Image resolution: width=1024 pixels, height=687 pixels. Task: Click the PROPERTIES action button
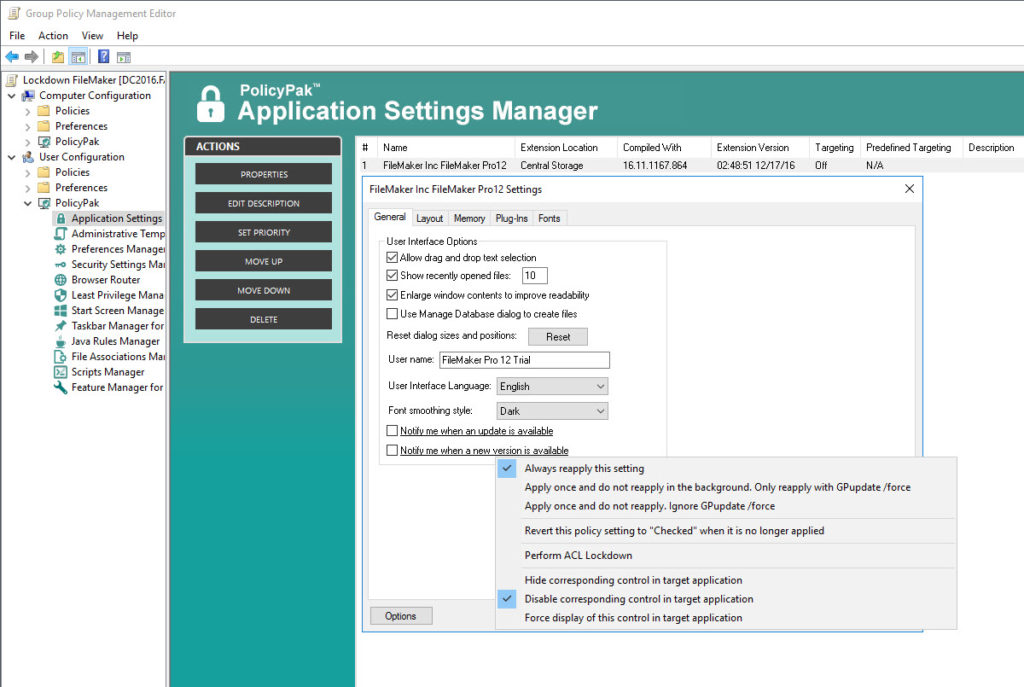(263, 174)
